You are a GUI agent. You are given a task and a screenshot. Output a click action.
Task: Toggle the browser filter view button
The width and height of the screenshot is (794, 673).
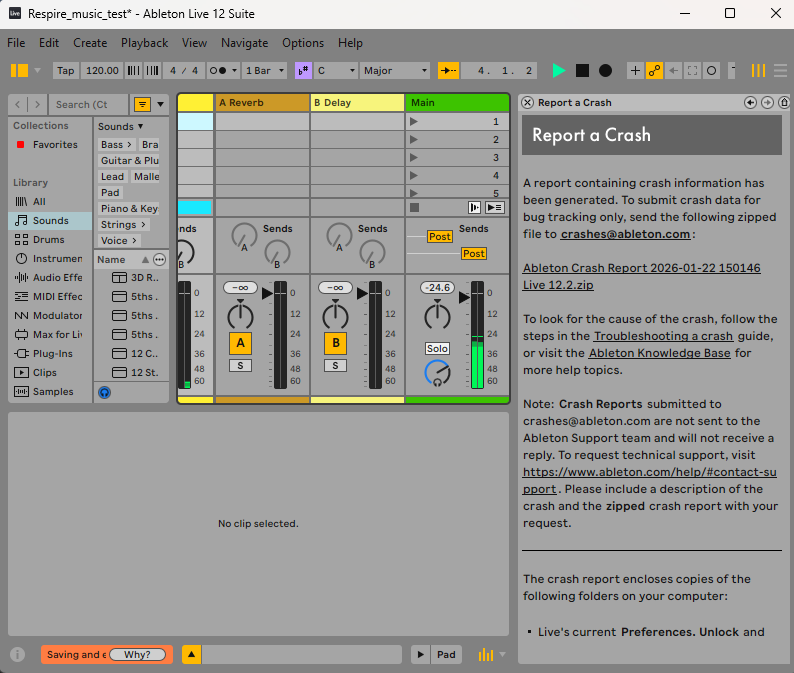[x=142, y=104]
